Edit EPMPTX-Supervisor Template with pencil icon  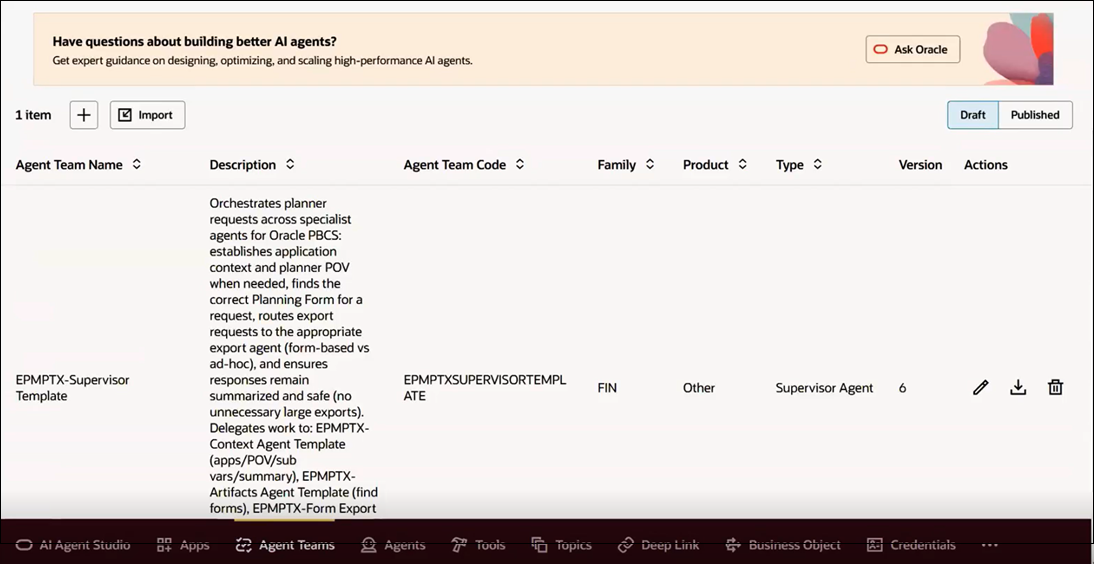coord(980,387)
